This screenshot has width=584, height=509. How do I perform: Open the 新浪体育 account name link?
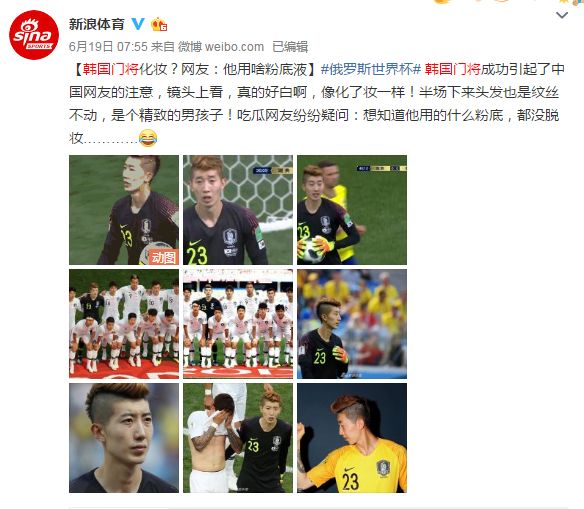[96, 24]
